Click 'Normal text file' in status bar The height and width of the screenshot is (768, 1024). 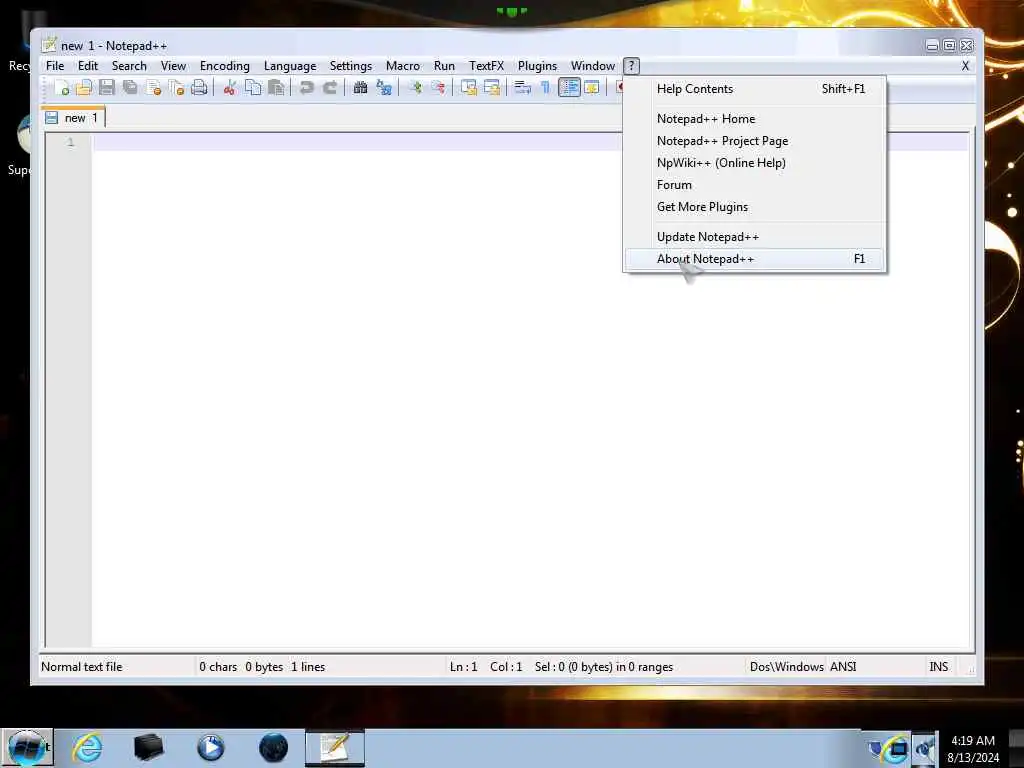[82, 667]
